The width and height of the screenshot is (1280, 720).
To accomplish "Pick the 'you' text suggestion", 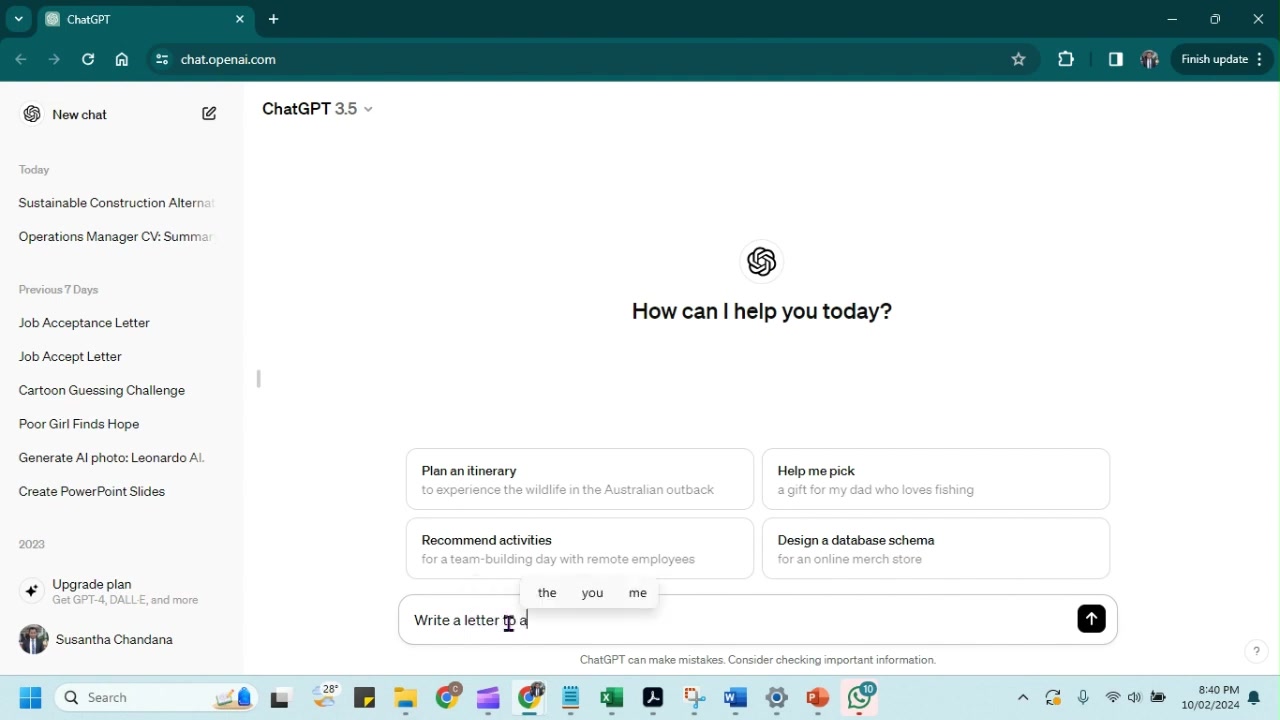I will coord(592,593).
